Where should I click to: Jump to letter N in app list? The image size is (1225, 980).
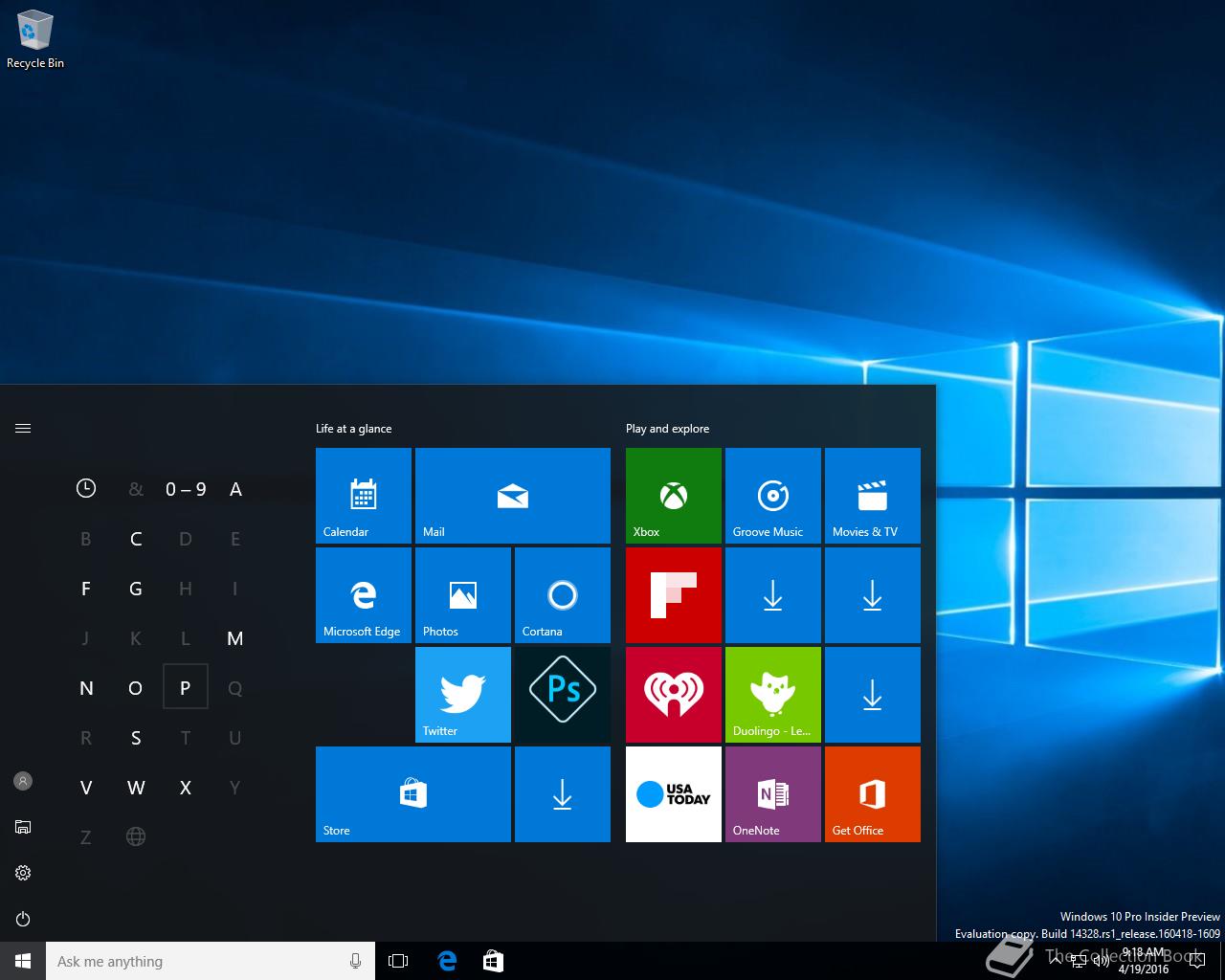pos(86,688)
